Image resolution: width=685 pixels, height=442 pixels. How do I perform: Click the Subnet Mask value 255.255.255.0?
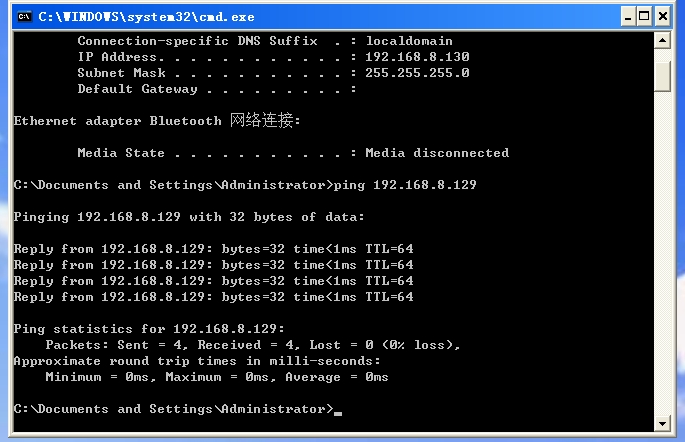417,73
